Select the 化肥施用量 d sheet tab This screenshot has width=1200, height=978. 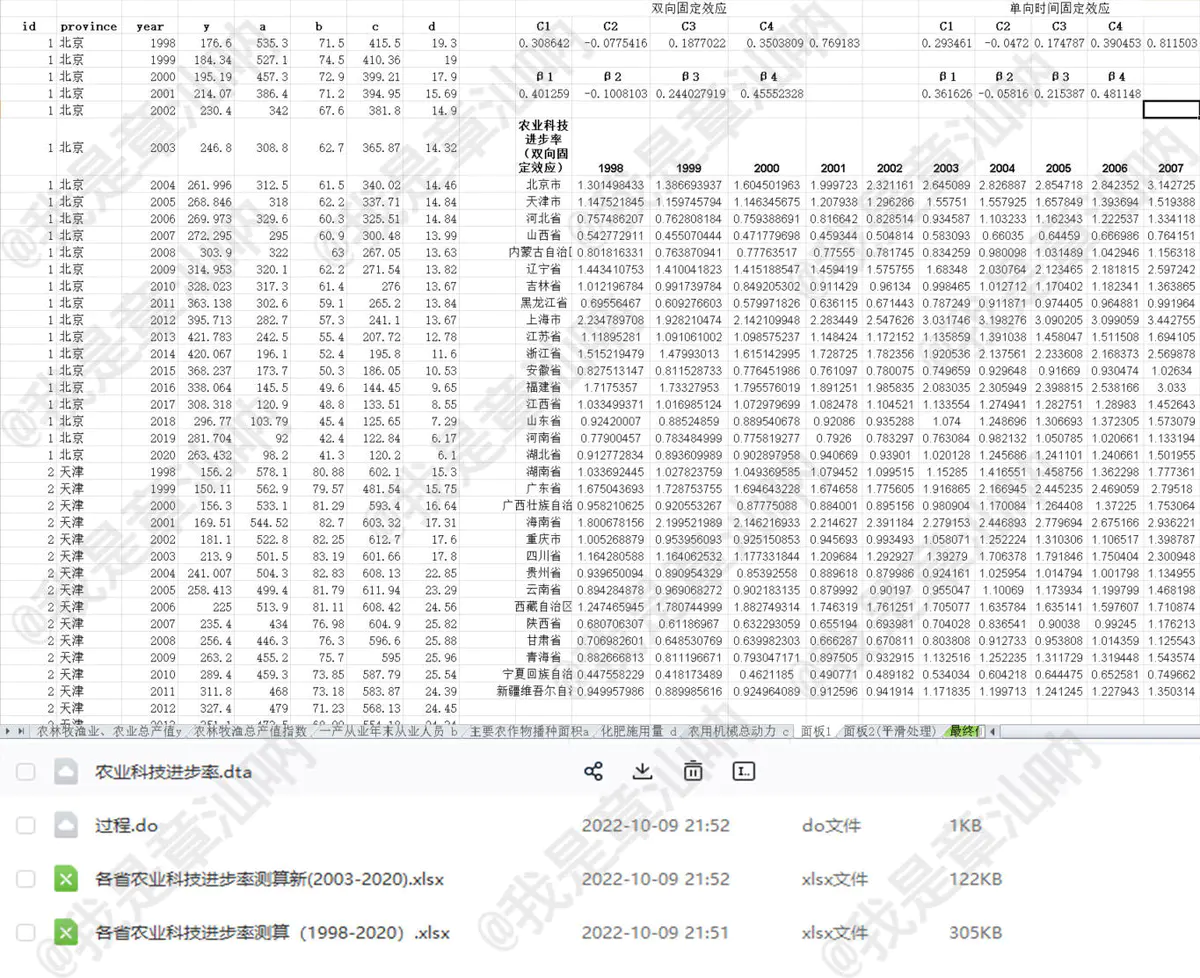[x=640, y=732]
